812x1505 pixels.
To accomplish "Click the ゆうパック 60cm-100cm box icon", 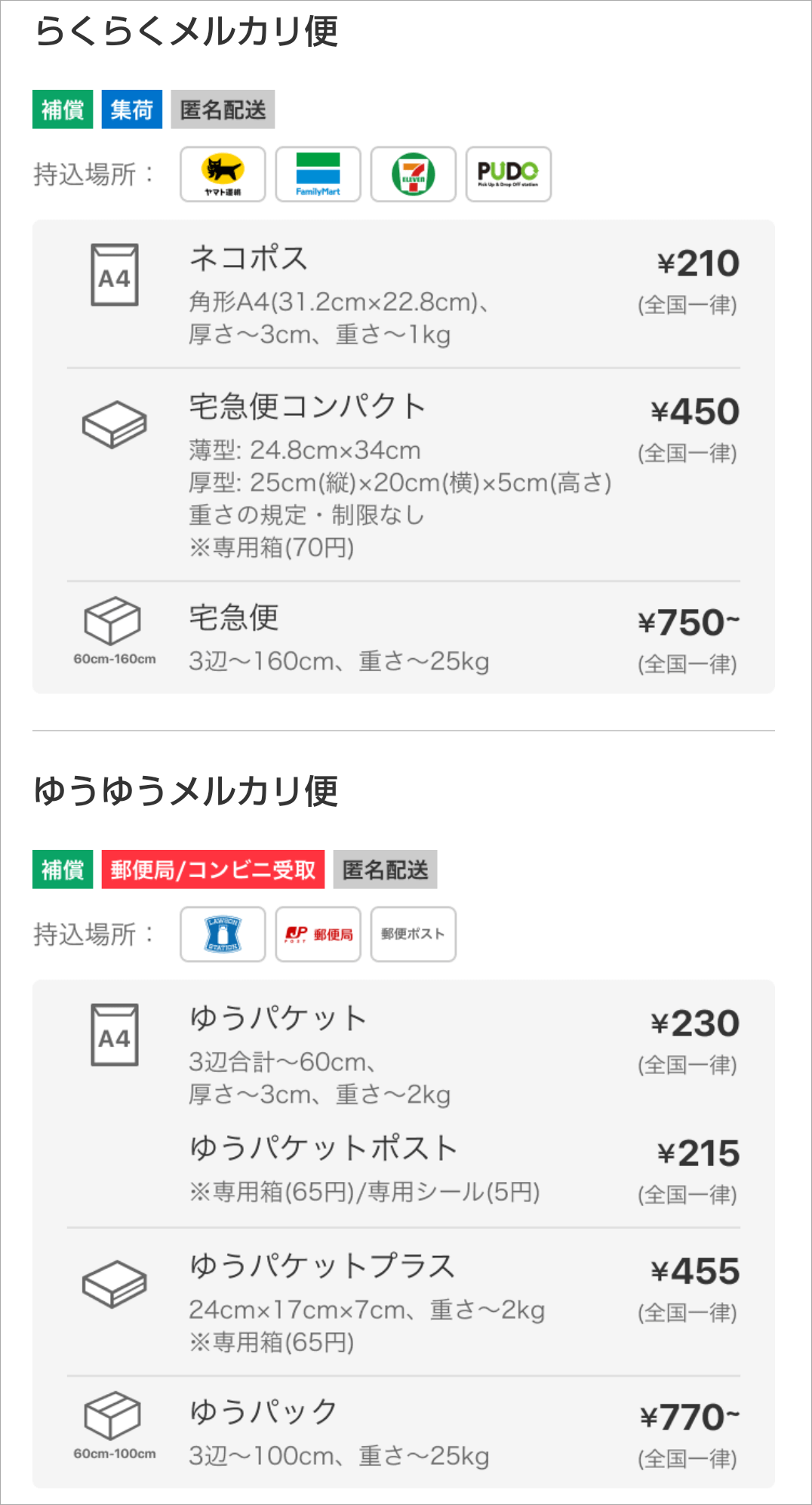I will [x=113, y=1416].
